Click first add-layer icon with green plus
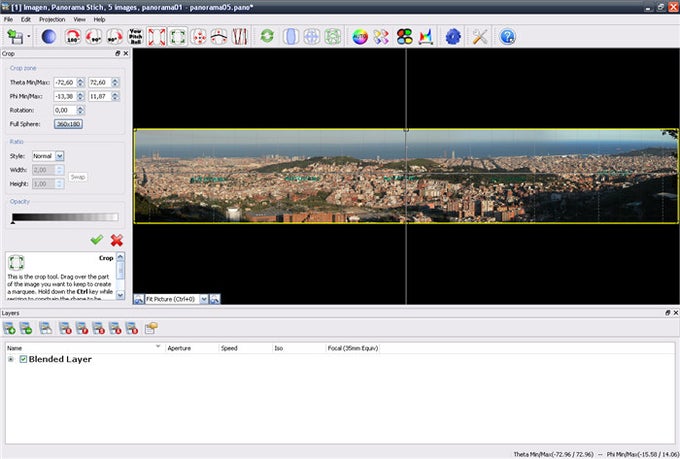This screenshot has height=459, width=680. point(9,328)
